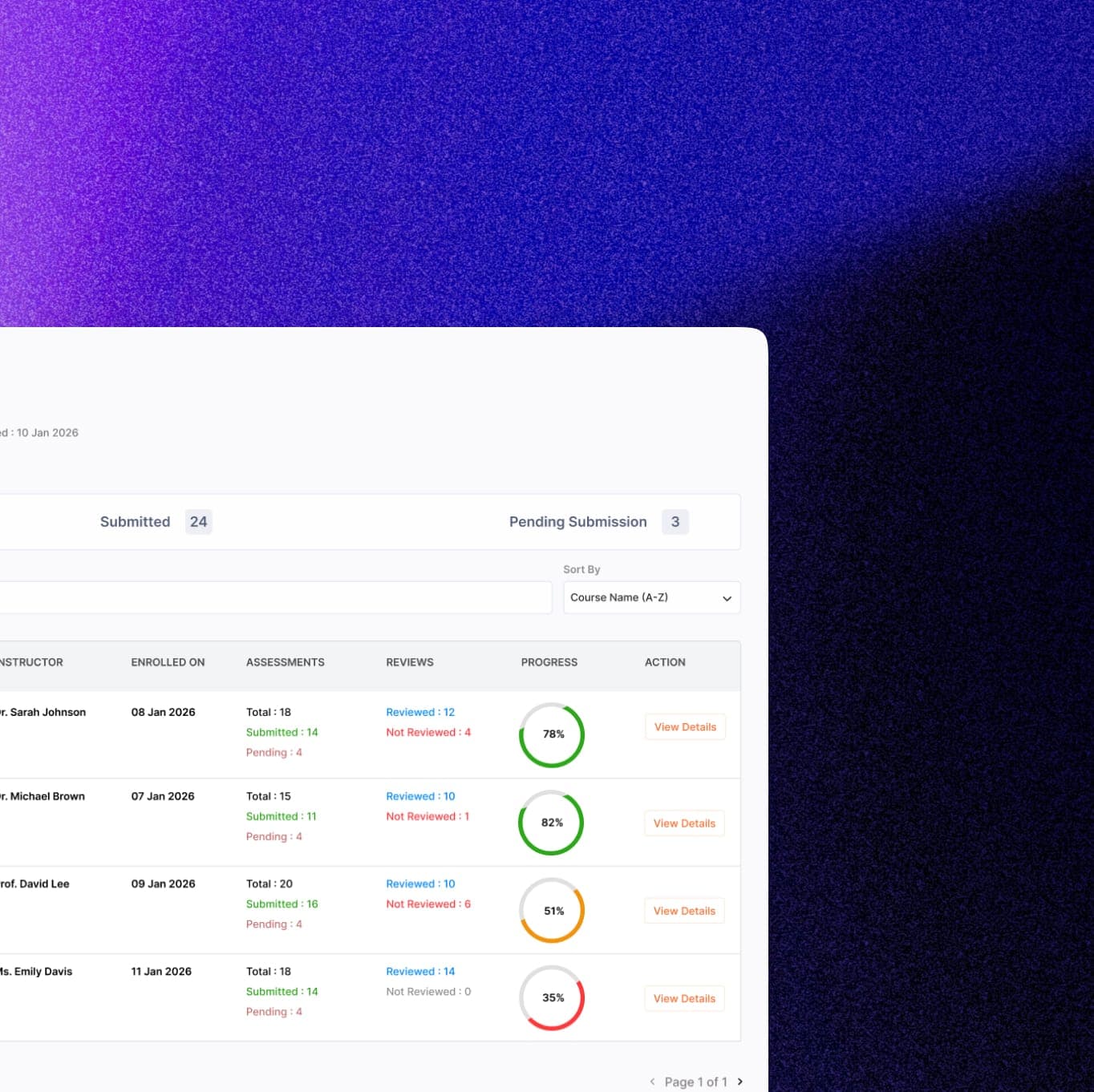This screenshot has height=1092, width=1094.
Task: Select the 11 Jan 2026 enrolled date
Action: click(161, 971)
